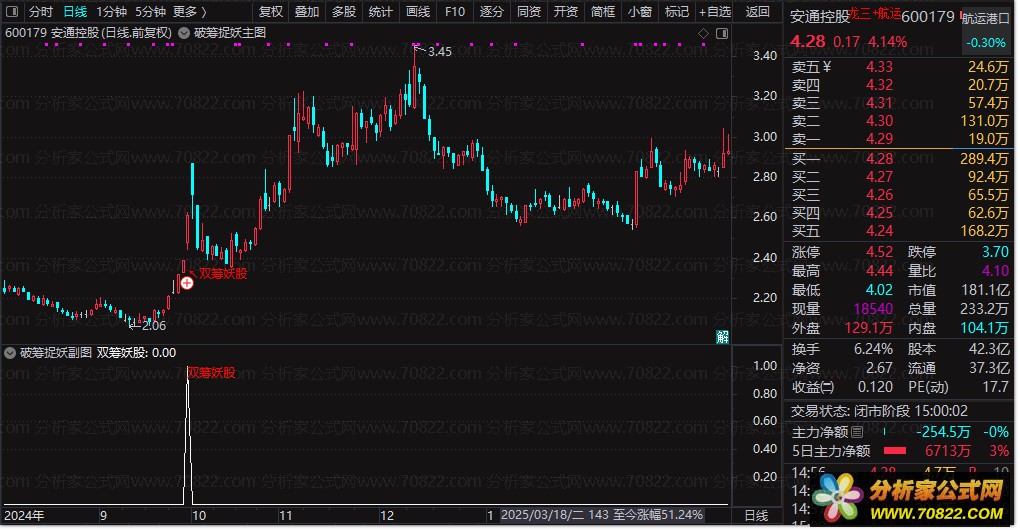This screenshot has width=1020, height=530.
Task: Click the 交易状态 status line
Action: (879, 411)
